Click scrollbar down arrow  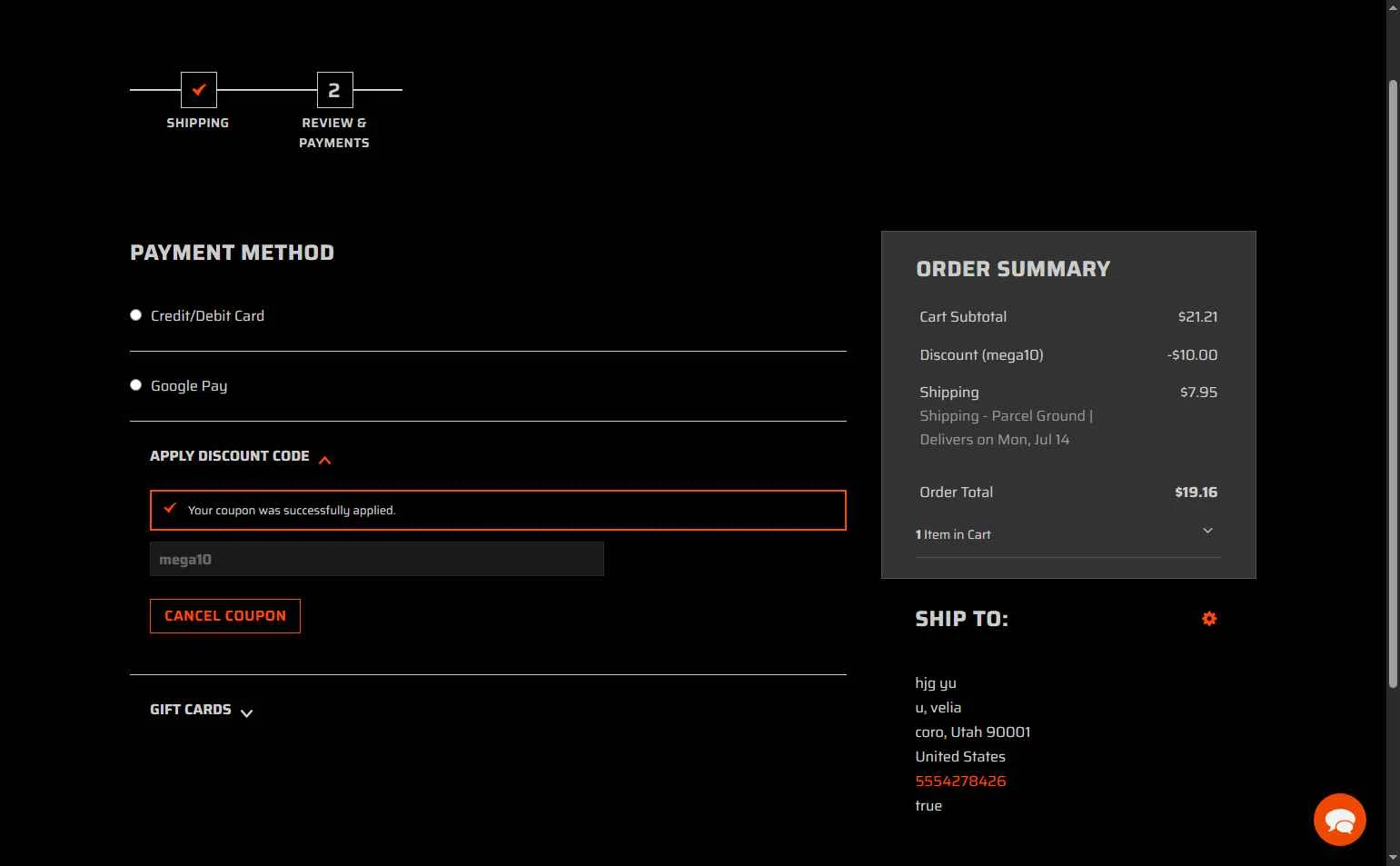[x=1393, y=858]
